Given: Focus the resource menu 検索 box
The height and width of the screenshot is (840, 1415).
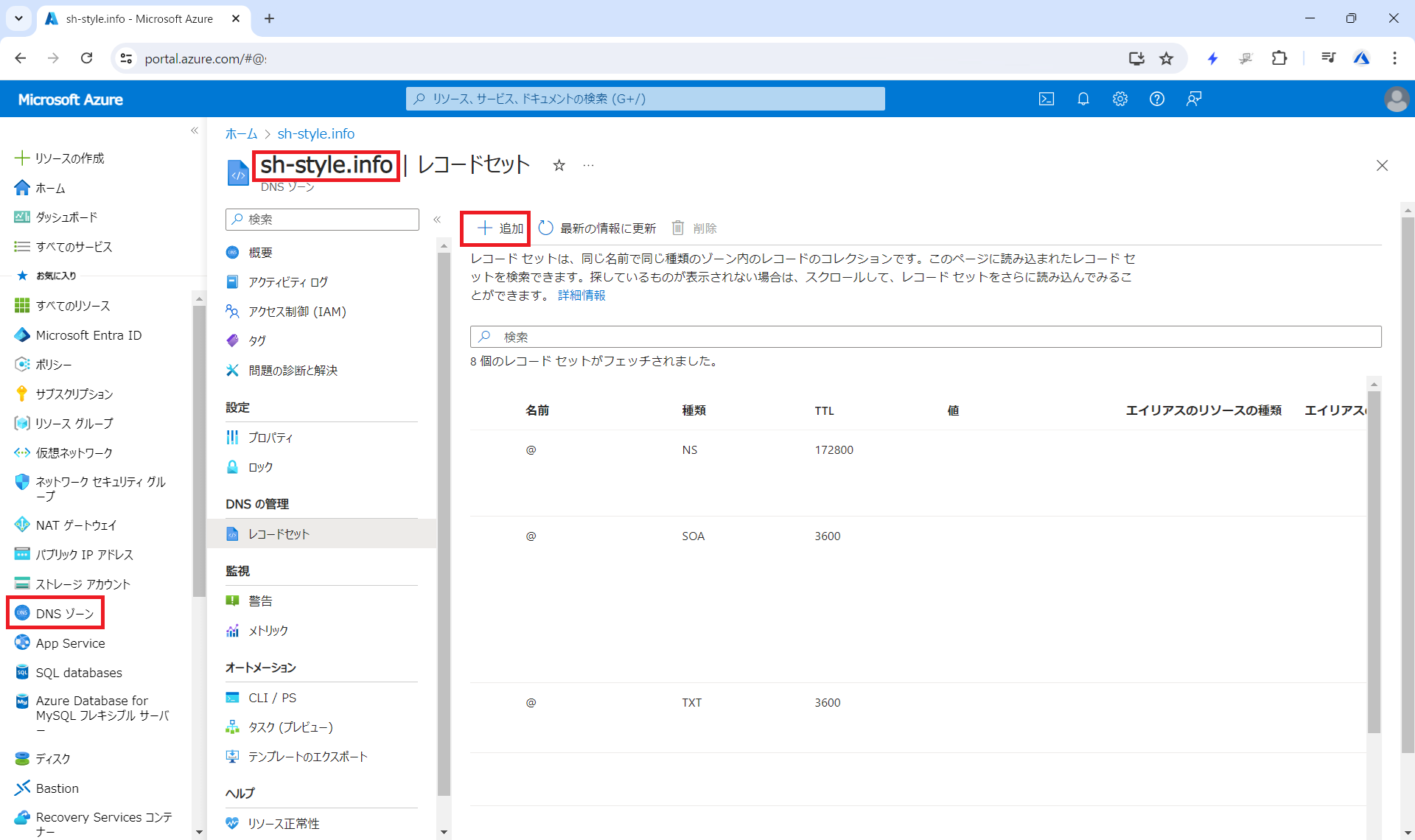Looking at the screenshot, I should click(x=322, y=219).
